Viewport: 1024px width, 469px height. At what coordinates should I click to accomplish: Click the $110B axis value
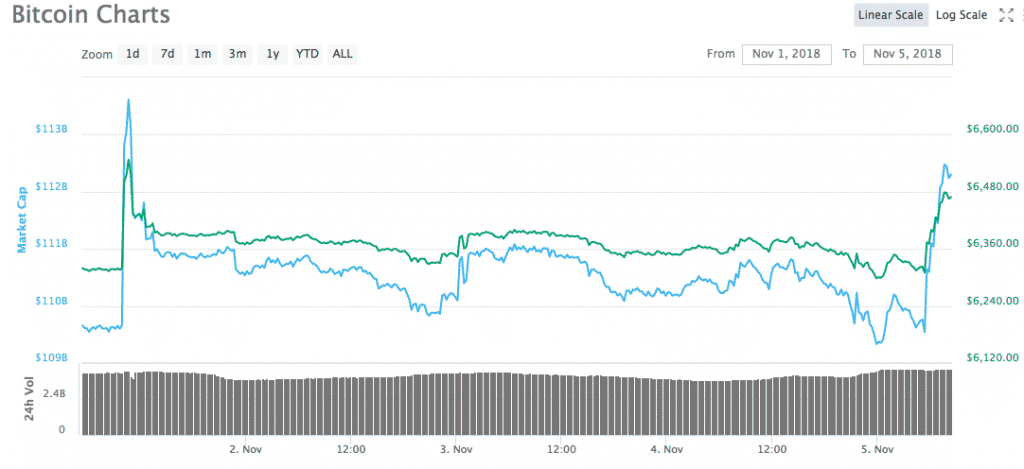tap(51, 301)
